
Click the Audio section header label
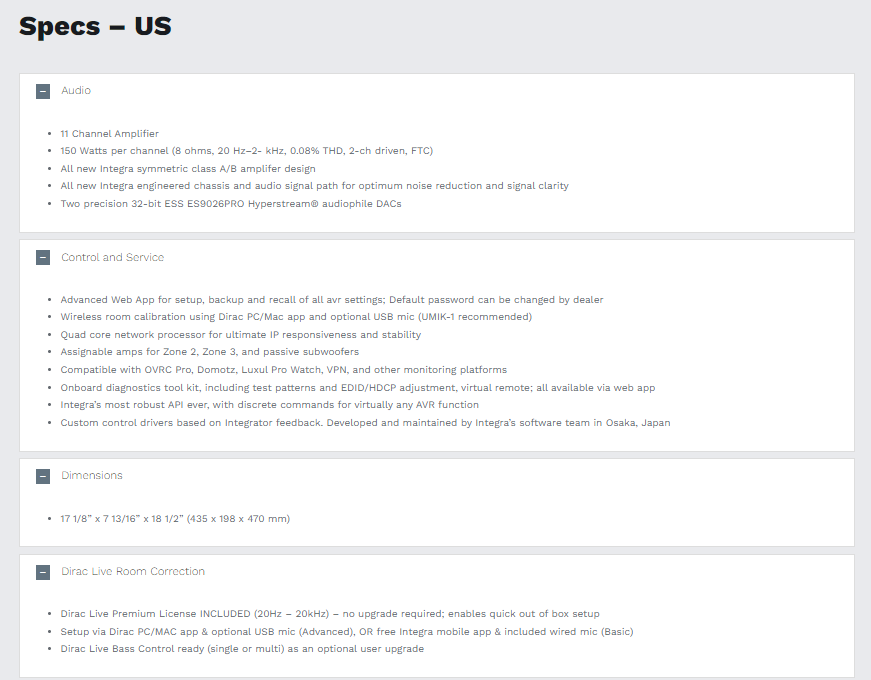76,91
